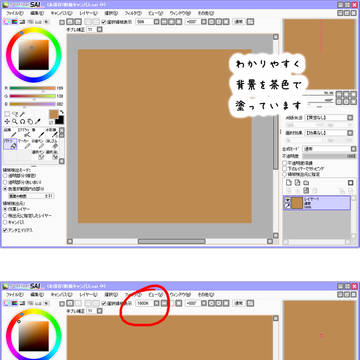The height and width of the screenshot is (360, 360).
Task: Enable 下のレイヤーでクリッピング checkbox
Action: pos(285,169)
